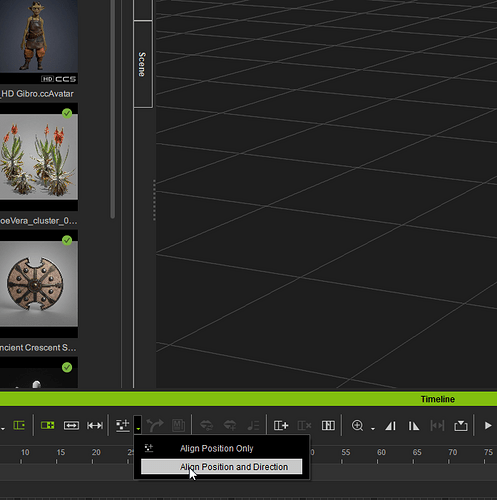Click frame 65 on the timeline ruler
Screen dimensions: 497x500
point(417,453)
